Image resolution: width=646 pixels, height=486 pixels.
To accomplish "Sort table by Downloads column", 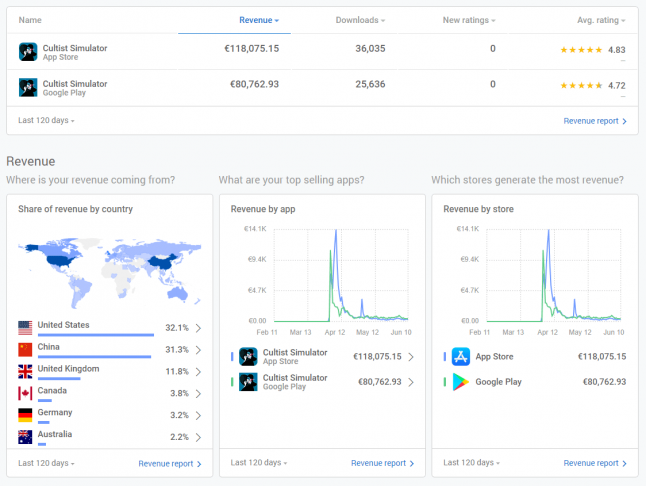I will pos(360,20).
